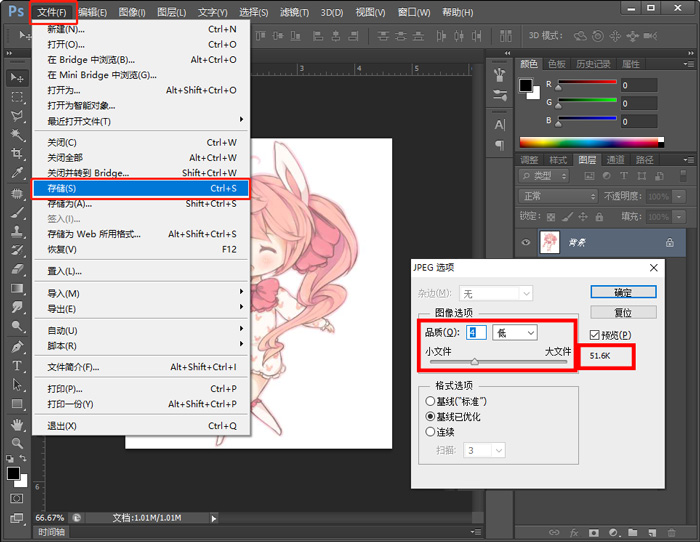The height and width of the screenshot is (542, 700).
Task: Select the 基线("标准") radio option
Action: 430,401
